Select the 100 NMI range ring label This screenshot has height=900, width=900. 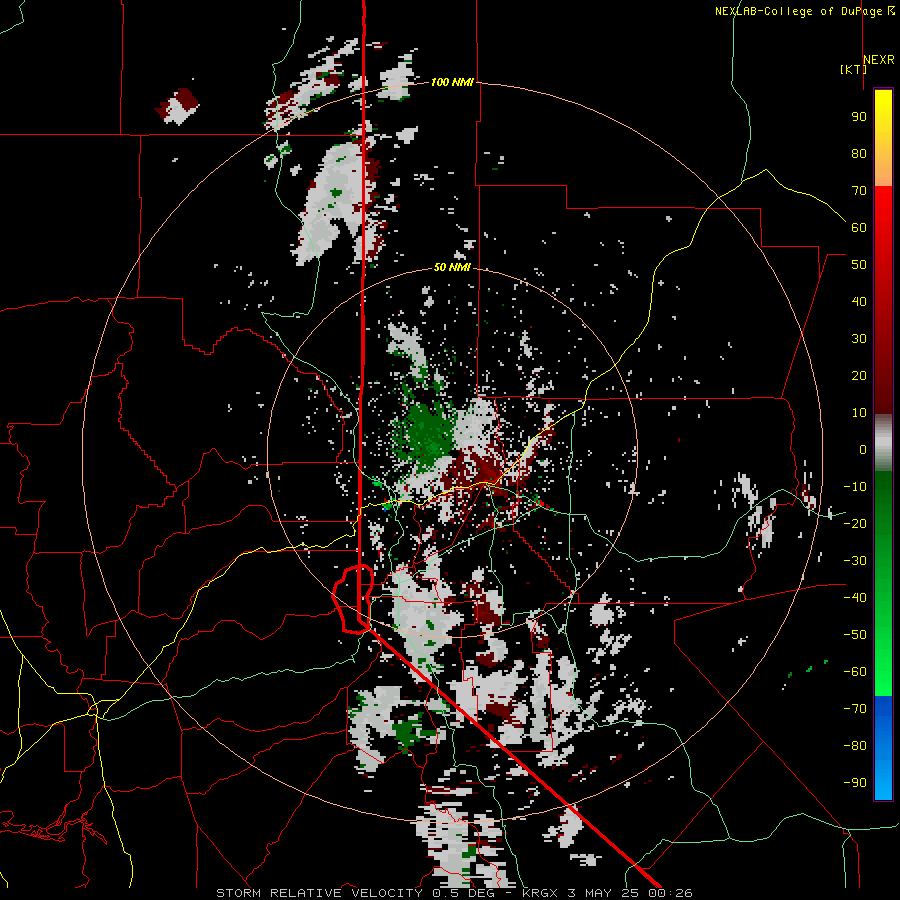452,82
